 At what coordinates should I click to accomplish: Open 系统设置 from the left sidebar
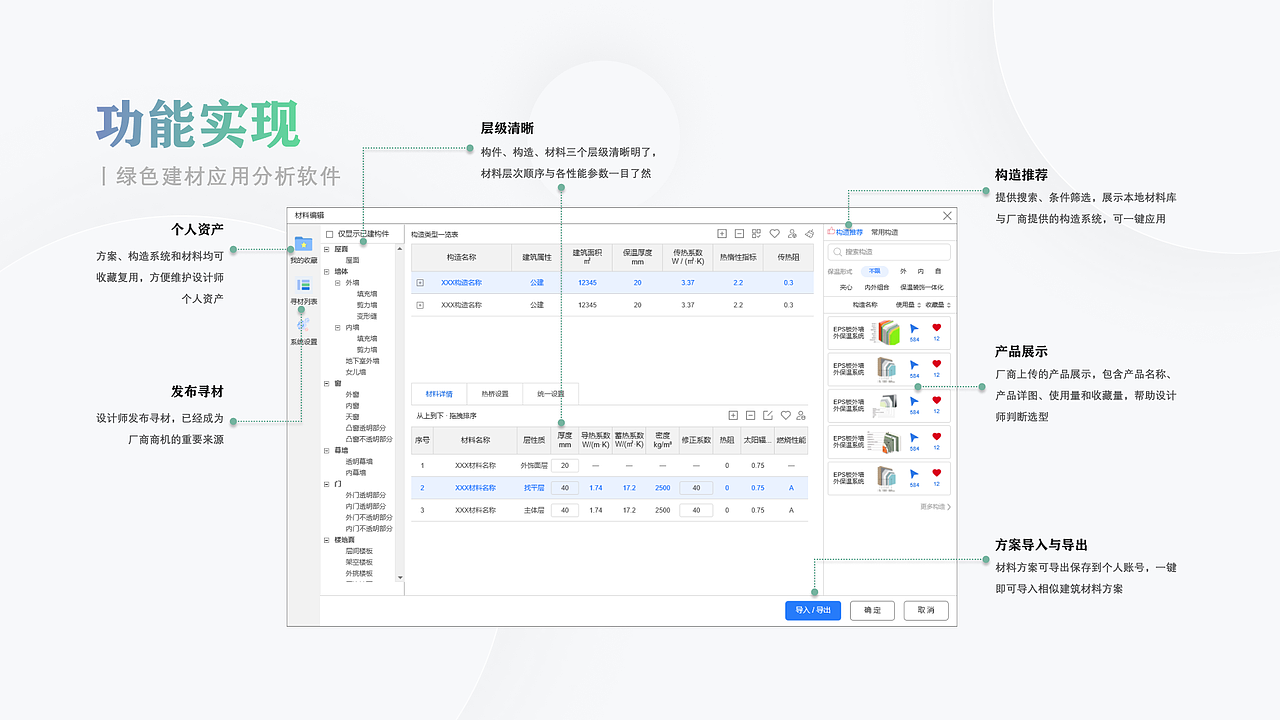300,326
